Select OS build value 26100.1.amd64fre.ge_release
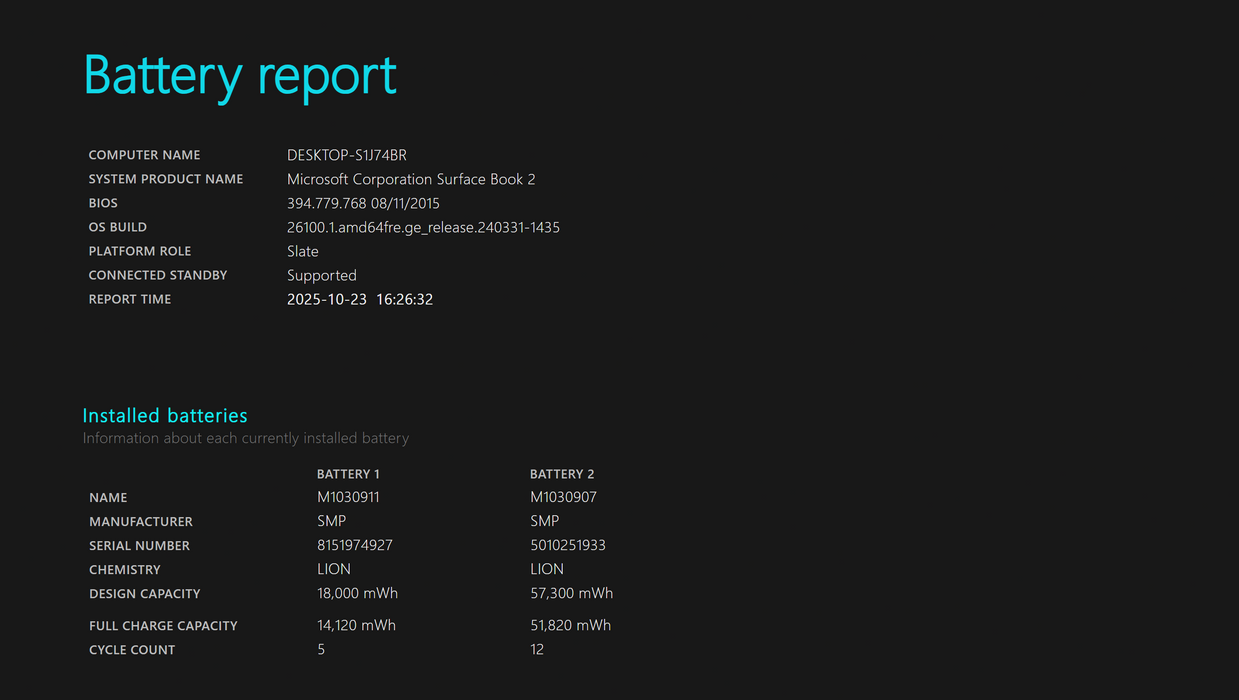Image resolution: width=1239 pixels, height=700 pixels. pos(423,228)
